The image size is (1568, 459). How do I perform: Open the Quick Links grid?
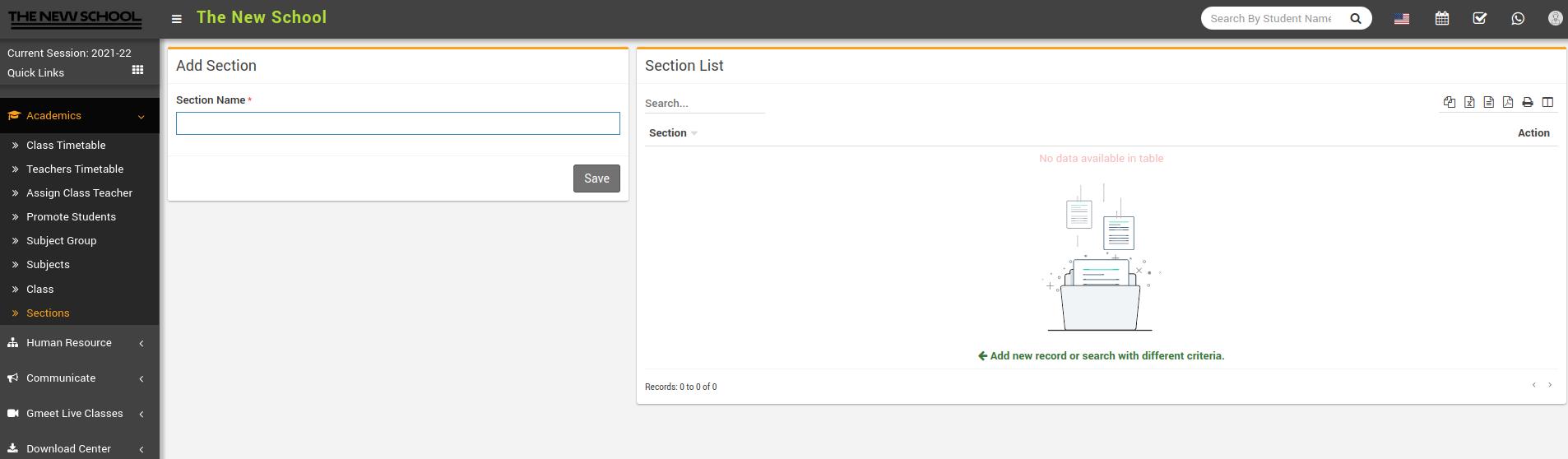[x=137, y=71]
